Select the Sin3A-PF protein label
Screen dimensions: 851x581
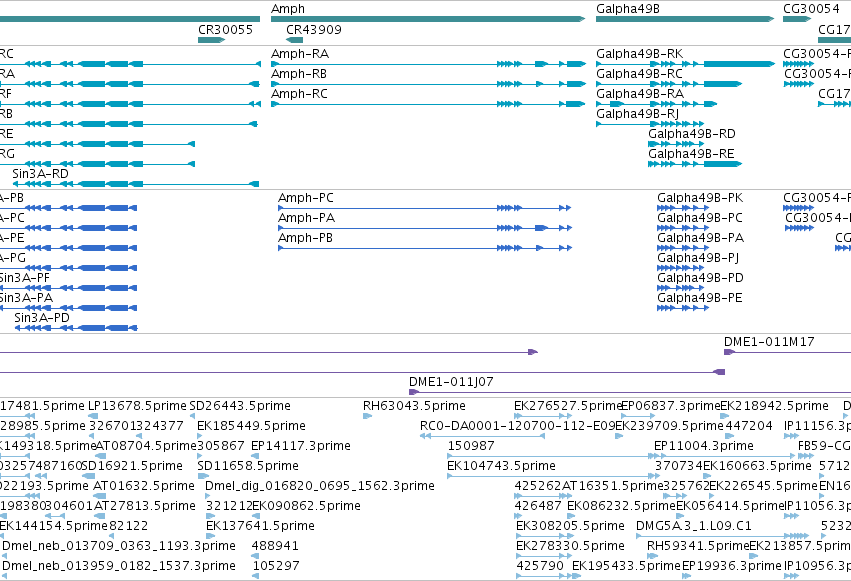pos(24,278)
